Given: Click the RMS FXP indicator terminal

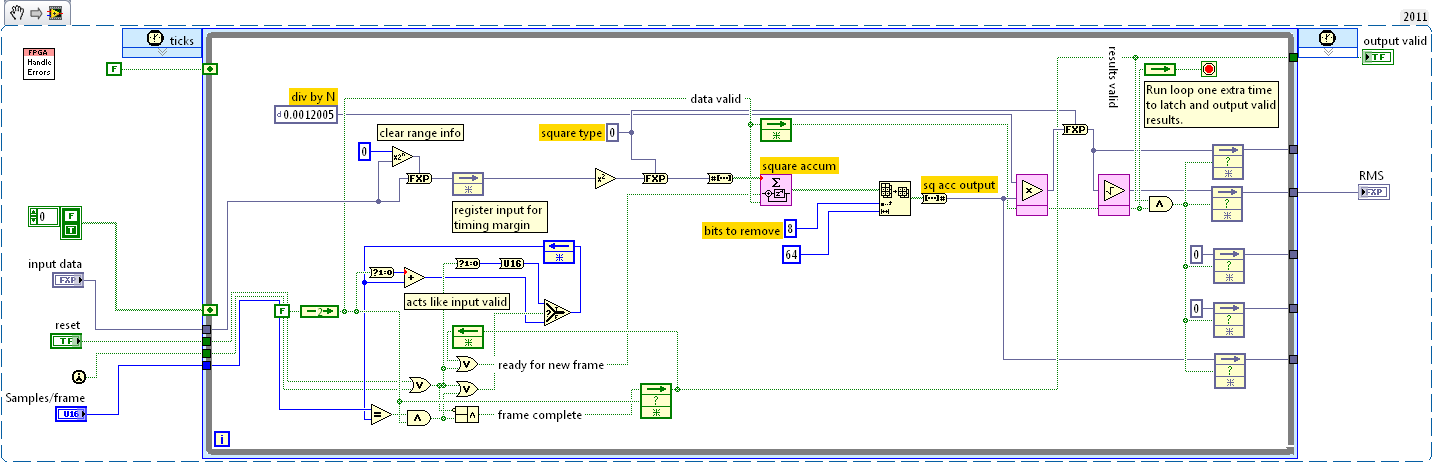Looking at the screenshot, I should 1372,192.
